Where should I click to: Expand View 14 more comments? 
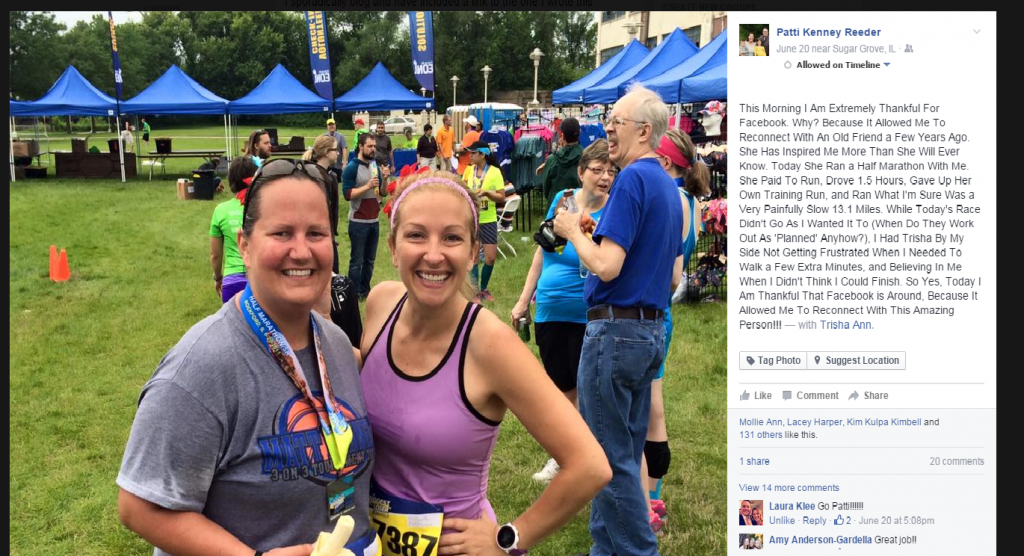789,488
